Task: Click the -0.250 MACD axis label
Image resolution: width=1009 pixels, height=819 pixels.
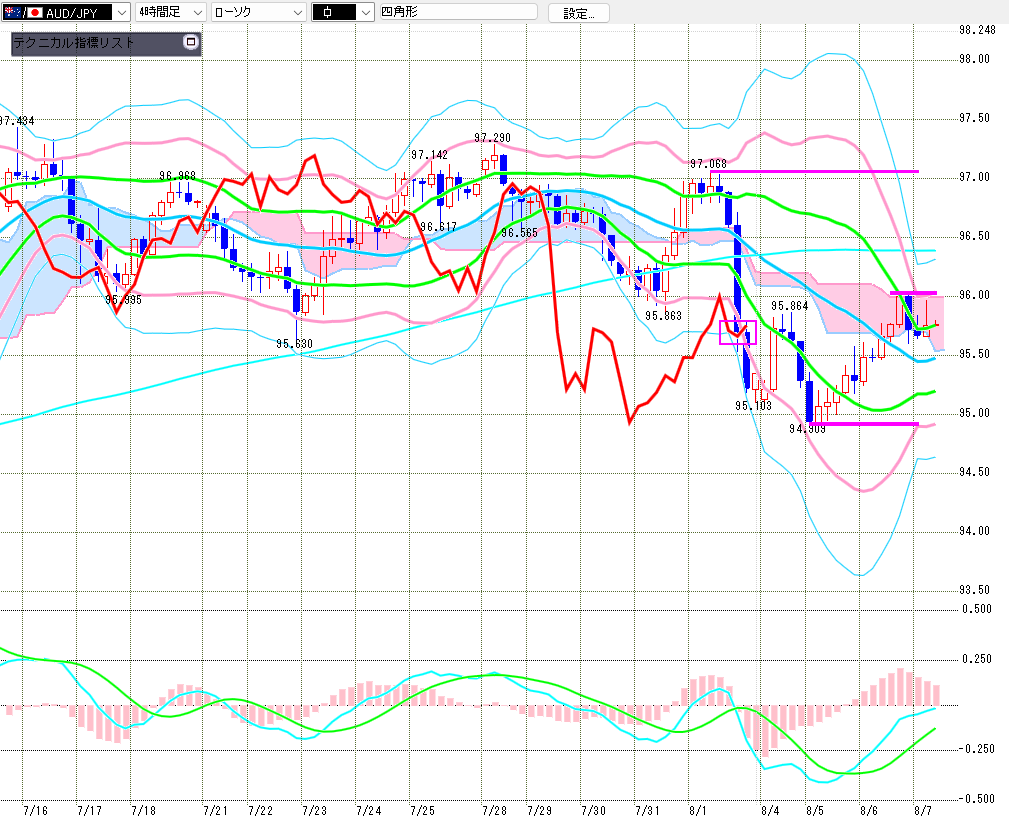Action: pyautogui.click(x=976, y=748)
